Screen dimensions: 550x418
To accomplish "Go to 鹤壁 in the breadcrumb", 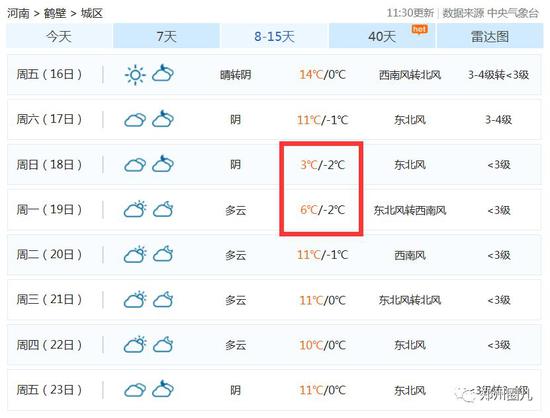I will 55,14.
